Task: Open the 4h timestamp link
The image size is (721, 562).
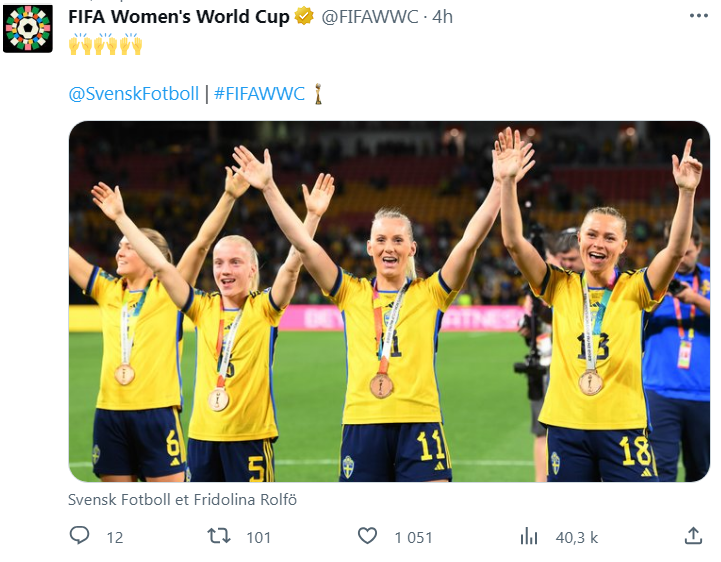Action: coord(442,17)
